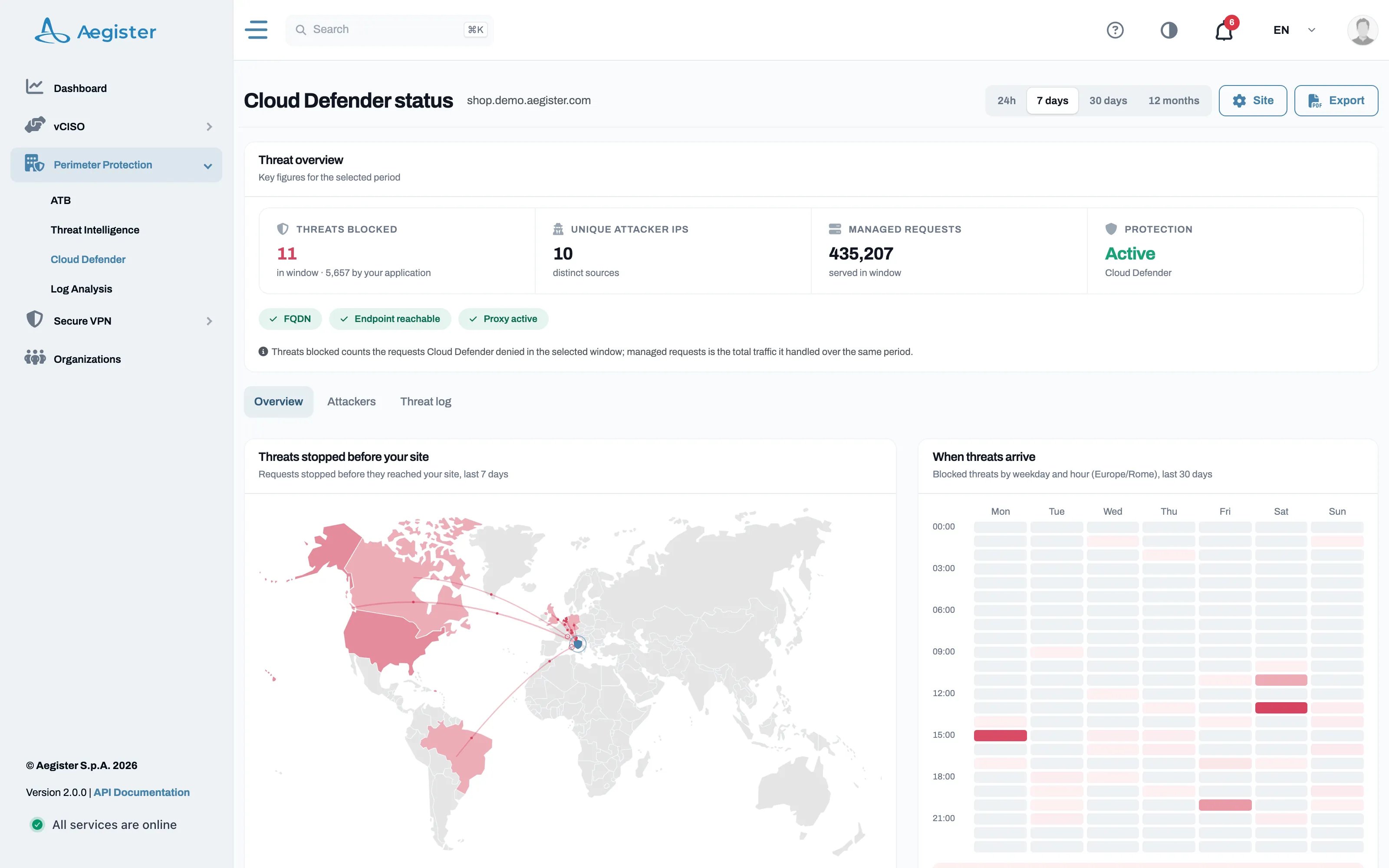Open the notifications bell

pyautogui.click(x=1224, y=30)
